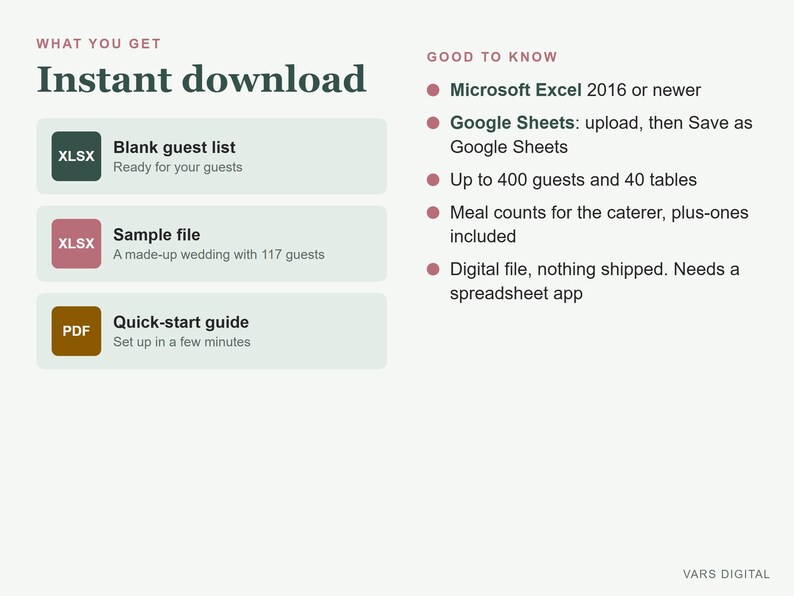Click the 'WHAT YOU GET' label
The height and width of the screenshot is (596, 794).
click(99, 44)
